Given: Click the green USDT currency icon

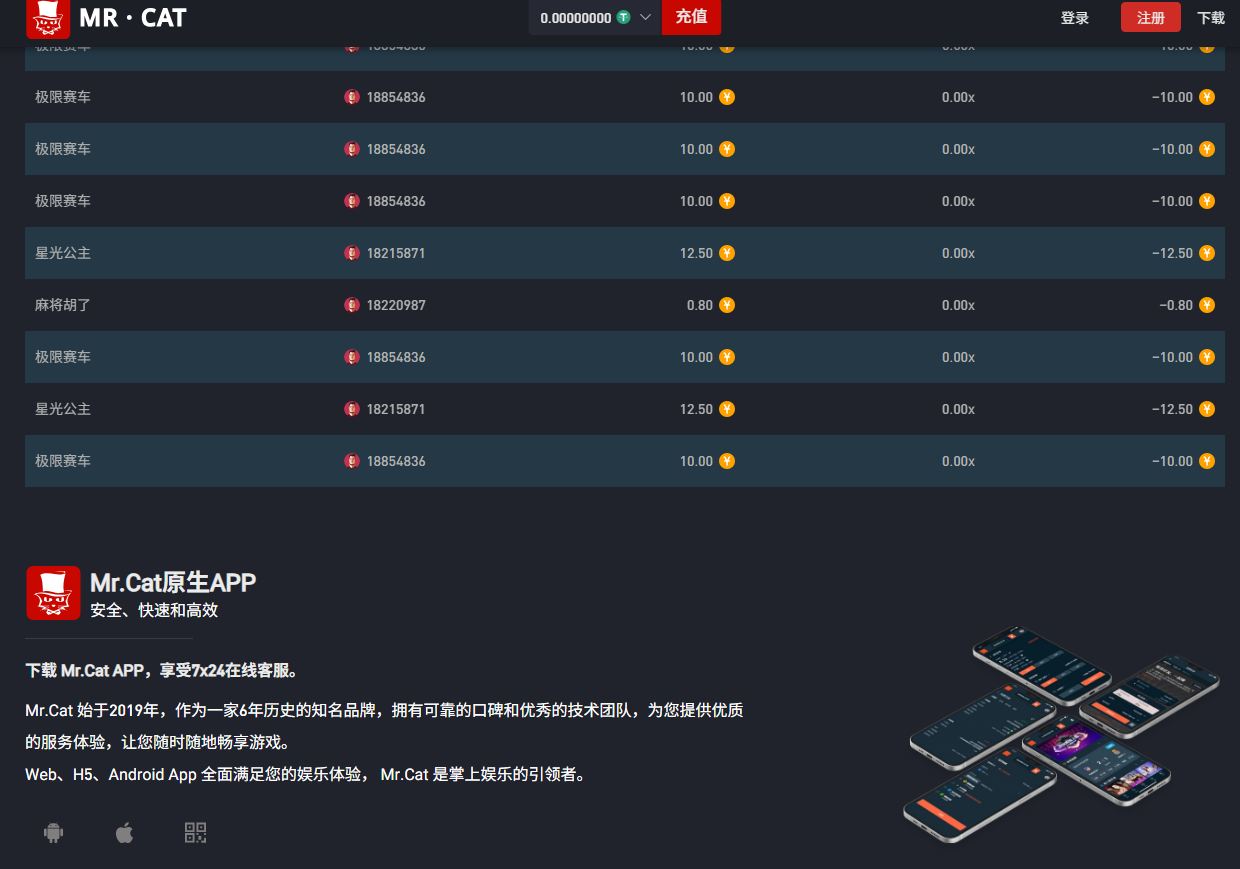Looking at the screenshot, I should coord(624,18).
